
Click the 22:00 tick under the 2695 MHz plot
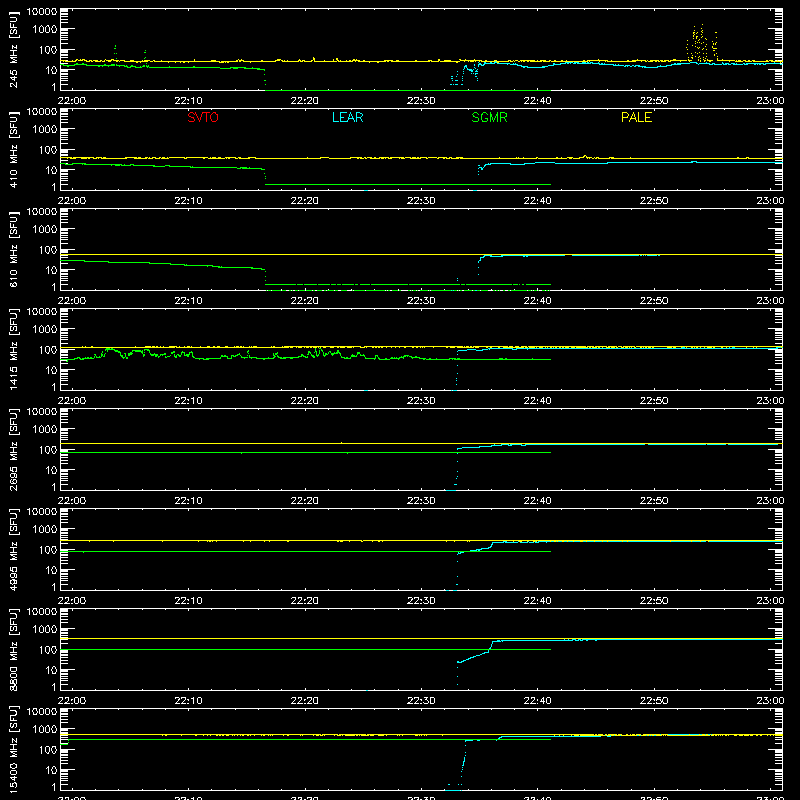(71, 501)
